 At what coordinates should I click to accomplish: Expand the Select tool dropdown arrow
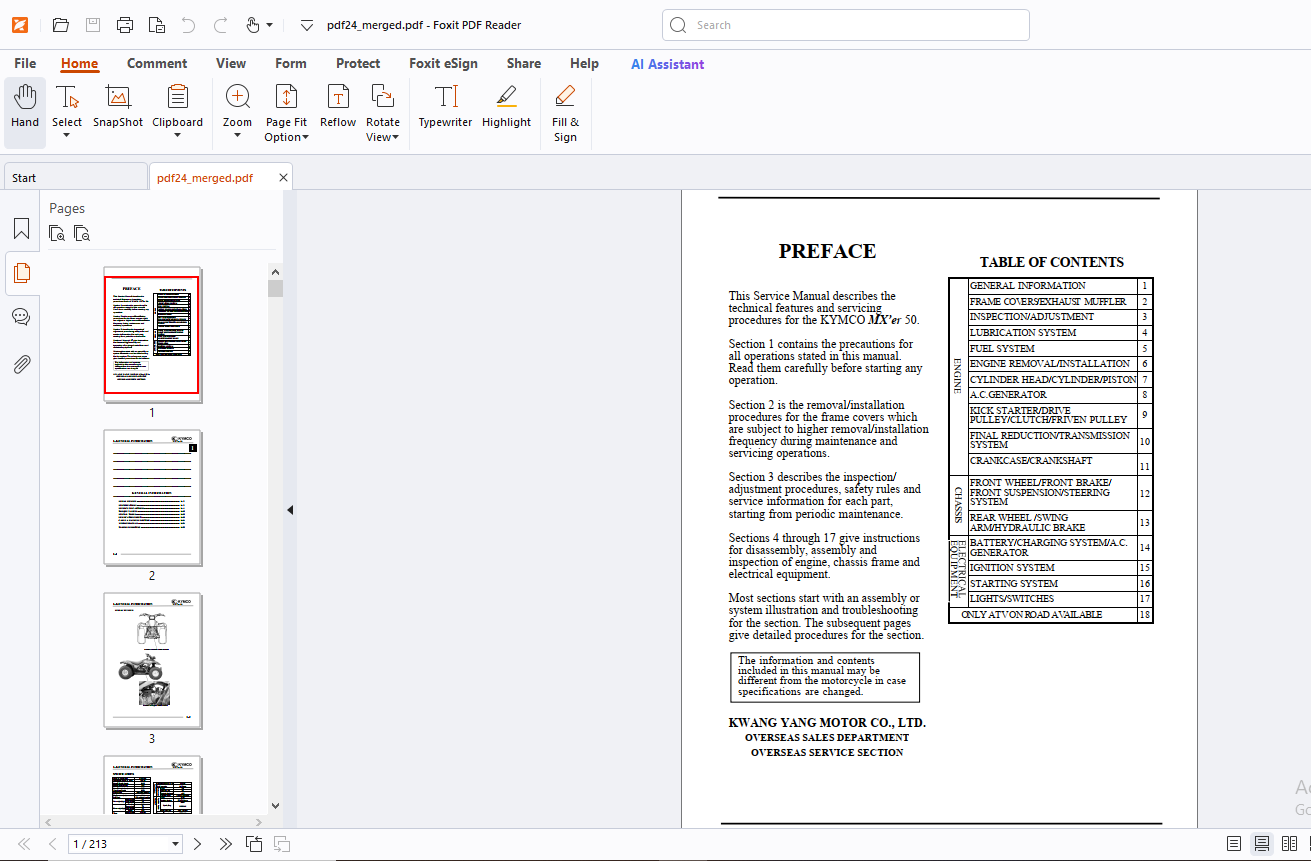67,136
